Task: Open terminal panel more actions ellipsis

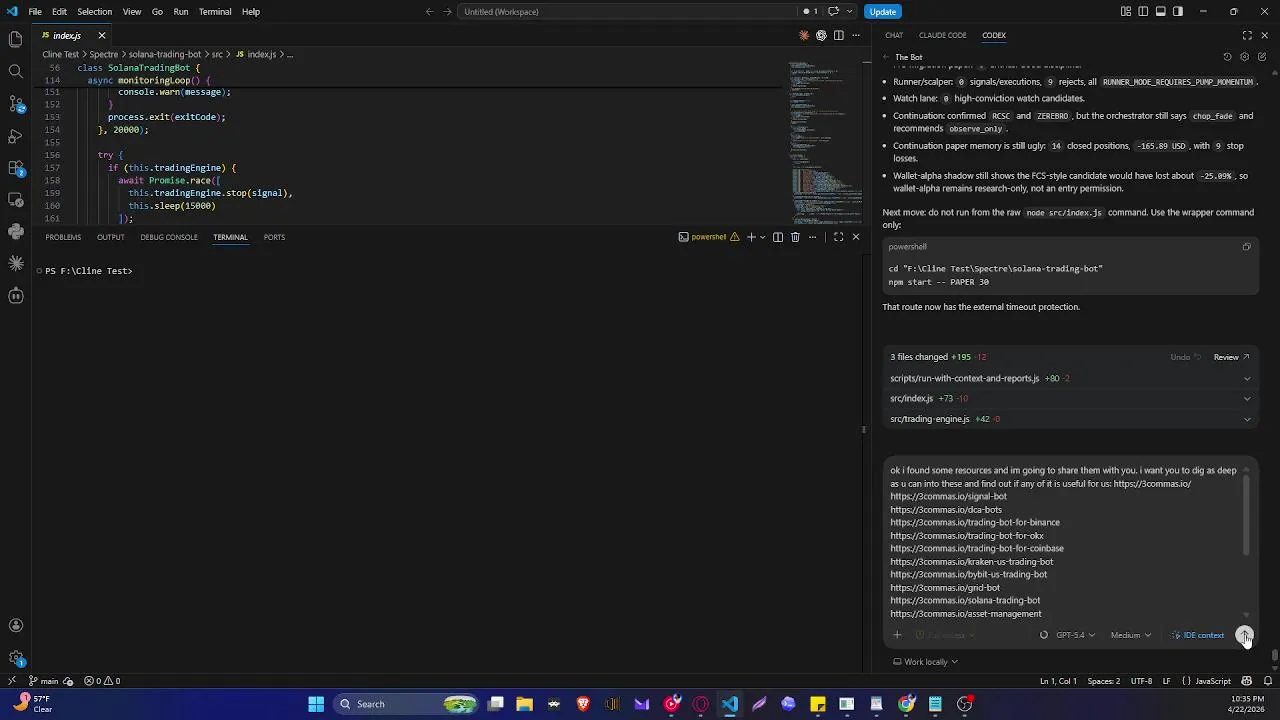Action: click(x=813, y=237)
